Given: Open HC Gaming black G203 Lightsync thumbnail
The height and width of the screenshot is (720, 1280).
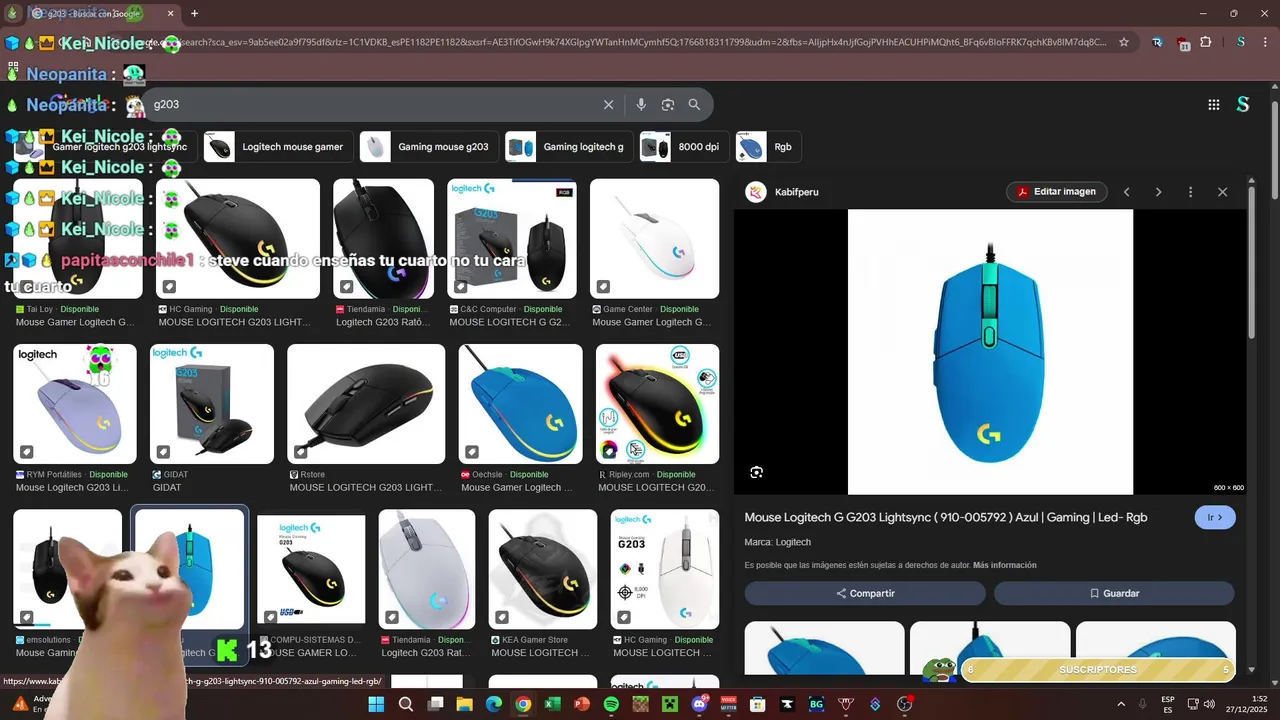Looking at the screenshot, I should [238, 238].
